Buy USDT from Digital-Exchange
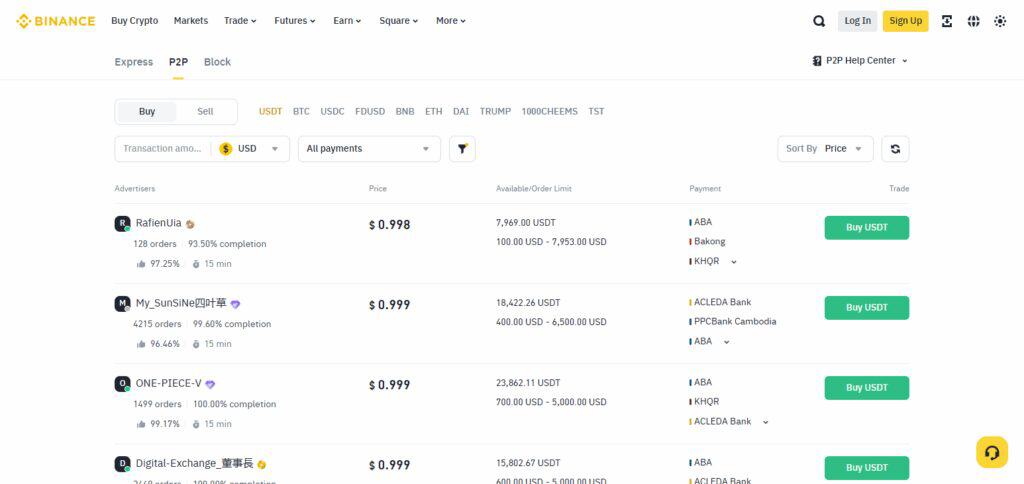This screenshot has width=1024, height=484. 867,468
